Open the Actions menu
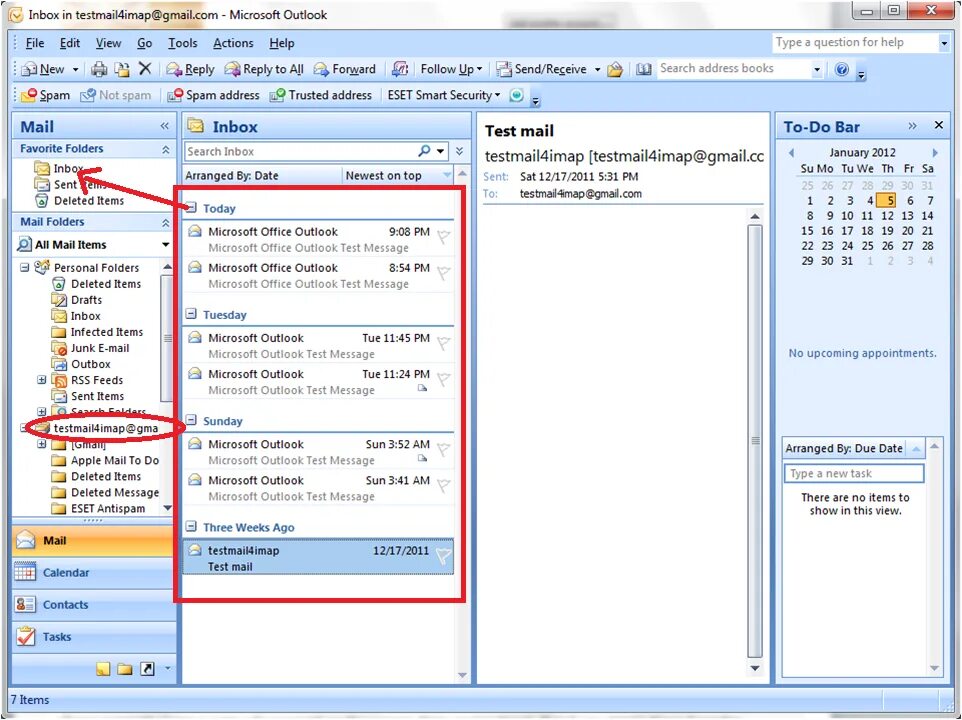Image resolution: width=962 pixels, height=720 pixels. (x=233, y=43)
